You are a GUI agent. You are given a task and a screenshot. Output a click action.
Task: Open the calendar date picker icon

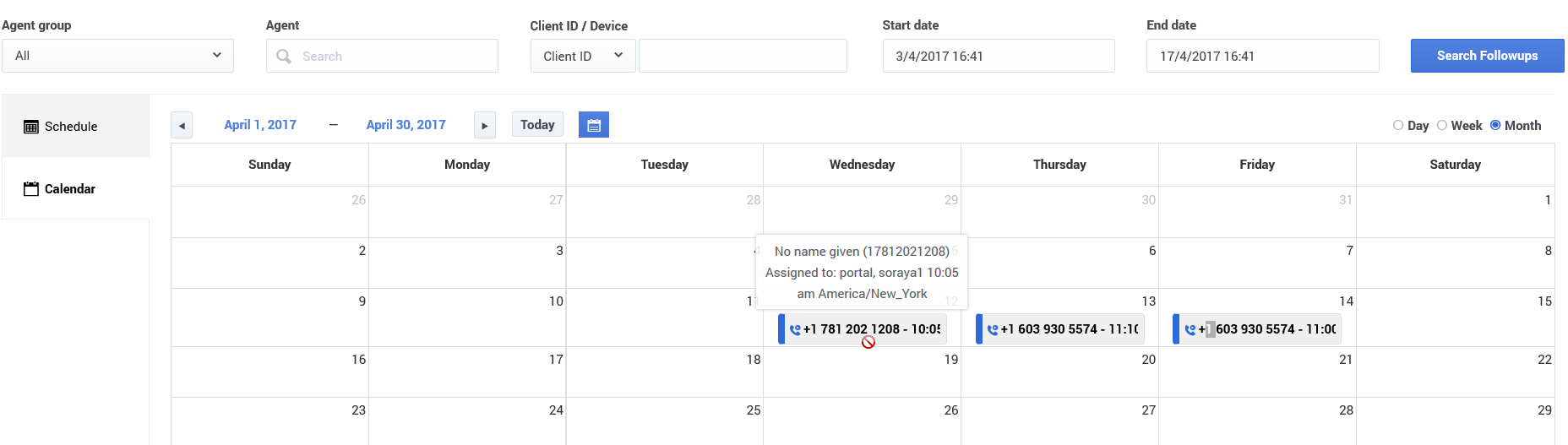[x=594, y=125]
